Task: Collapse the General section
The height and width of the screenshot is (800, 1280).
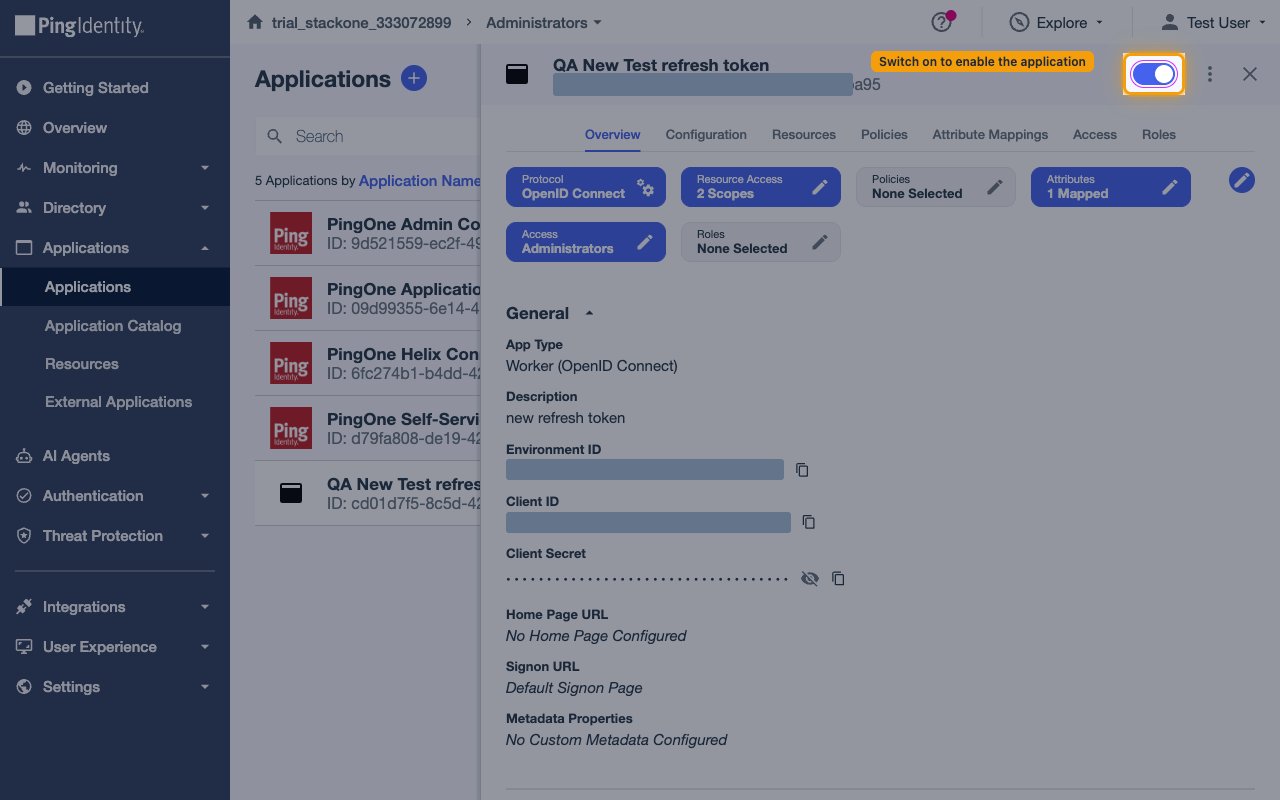Action: click(550, 313)
